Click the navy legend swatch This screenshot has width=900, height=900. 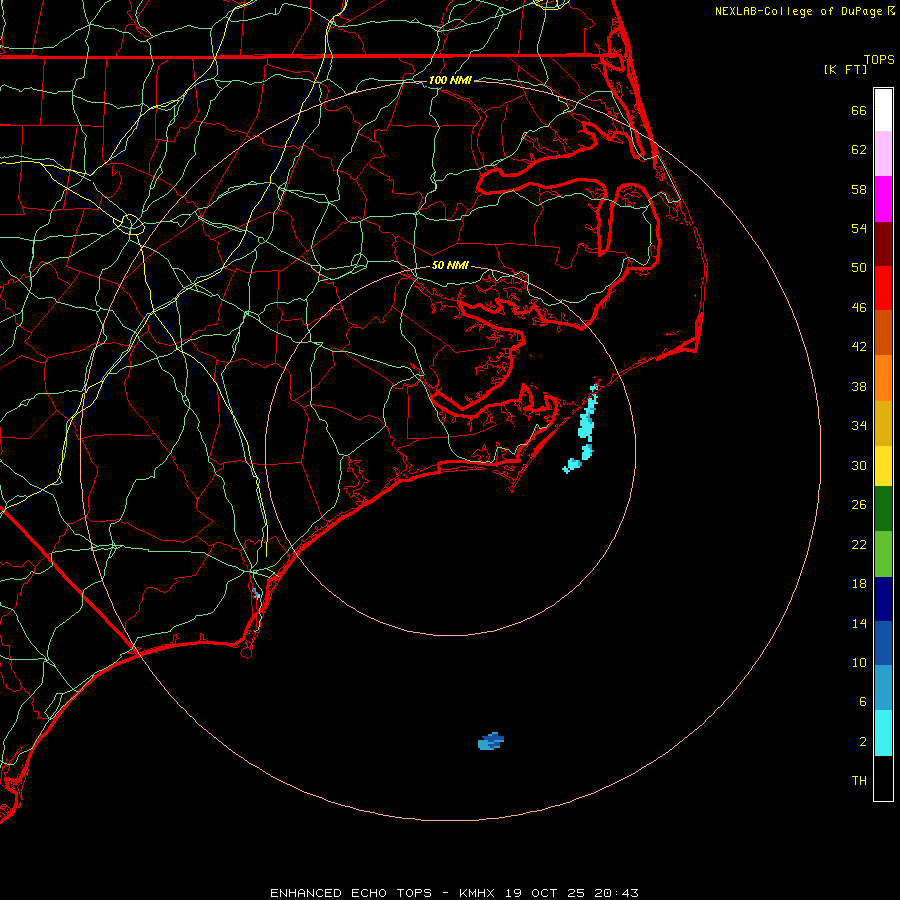(883, 599)
